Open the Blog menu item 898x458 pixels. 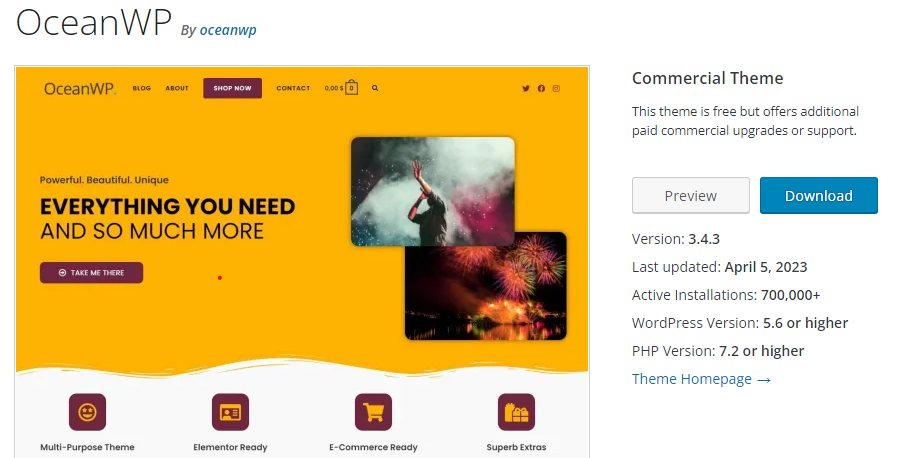point(141,88)
